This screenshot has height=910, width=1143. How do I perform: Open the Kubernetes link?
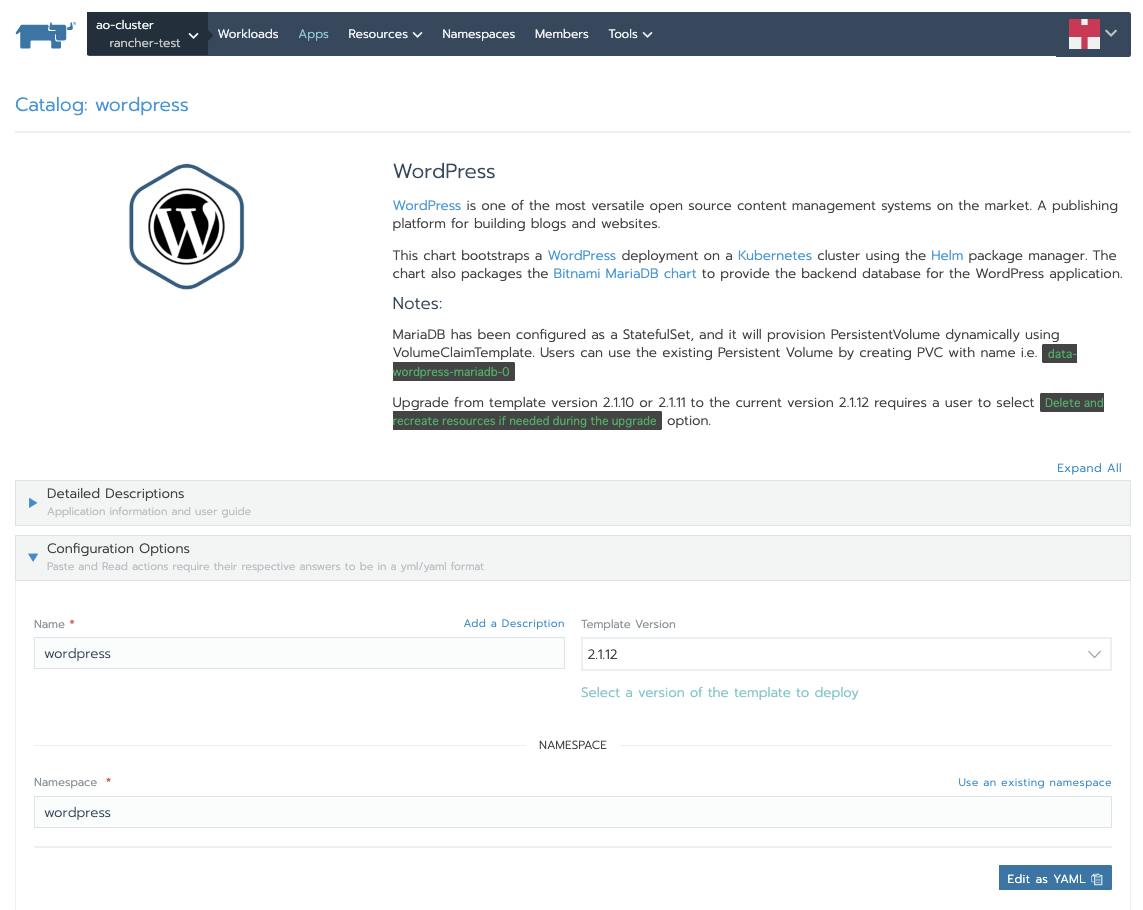pyautogui.click(x=774, y=255)
